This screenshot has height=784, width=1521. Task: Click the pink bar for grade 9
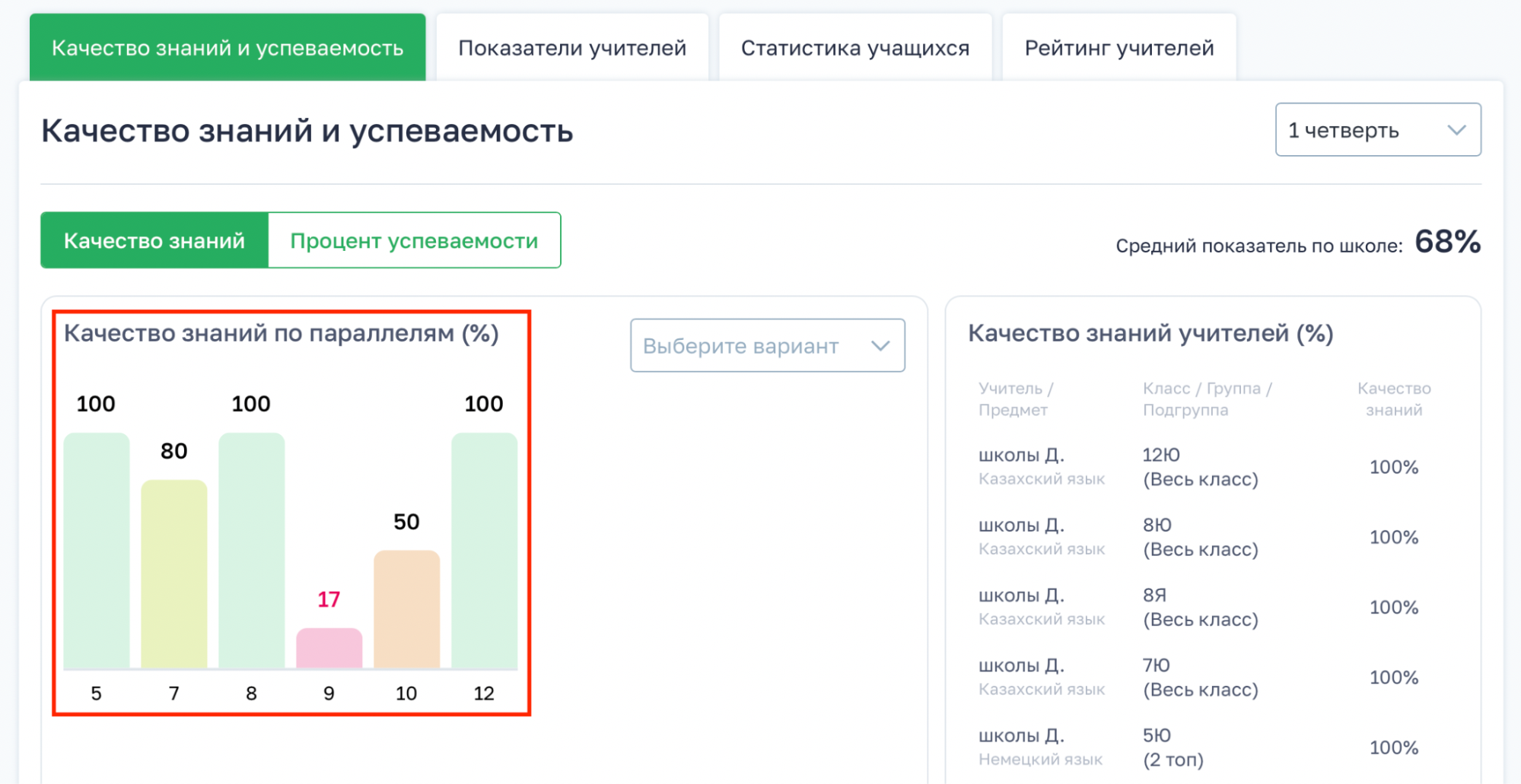pos(329,648)
